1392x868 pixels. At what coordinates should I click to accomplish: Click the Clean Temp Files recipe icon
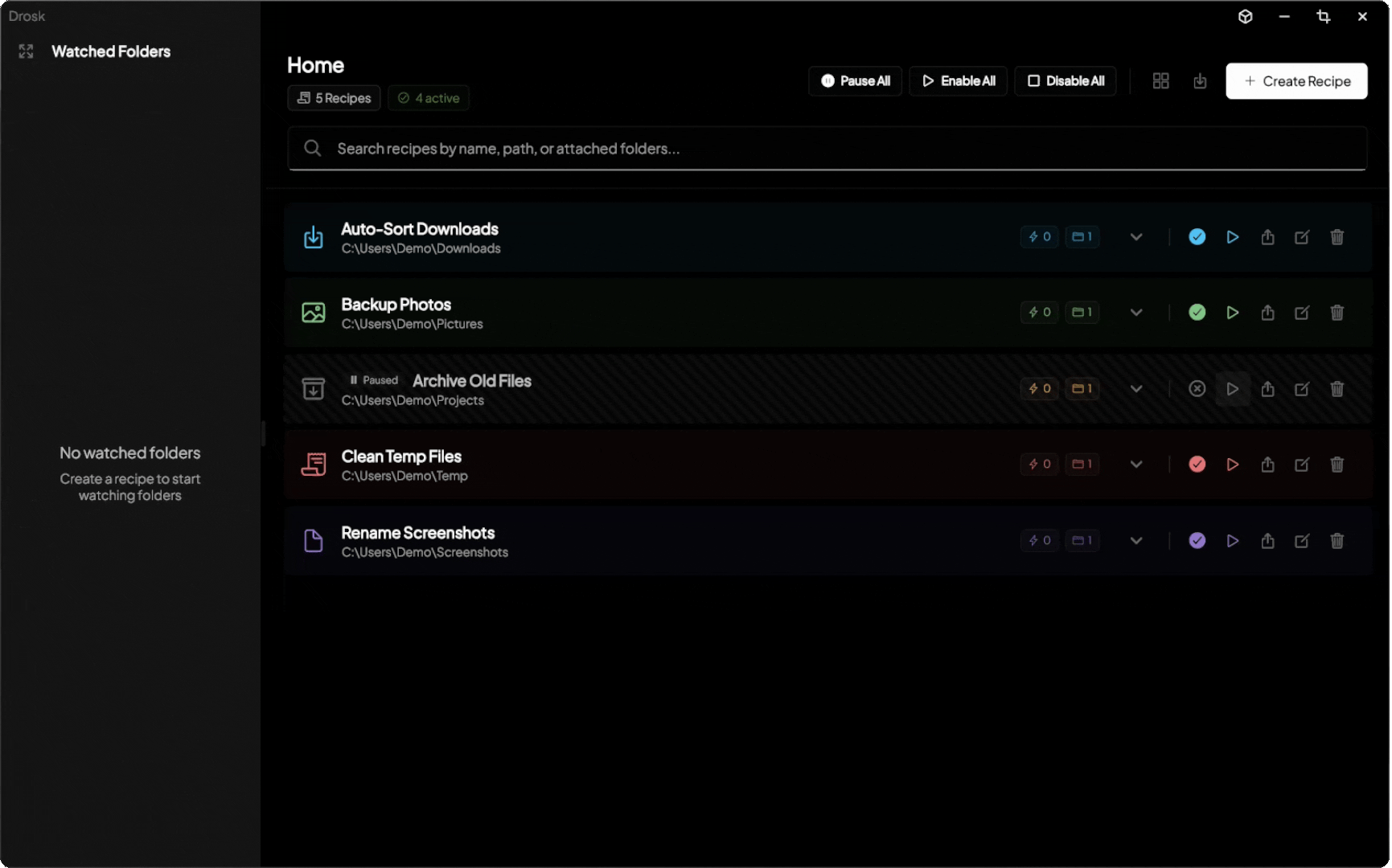pos(314,465)
